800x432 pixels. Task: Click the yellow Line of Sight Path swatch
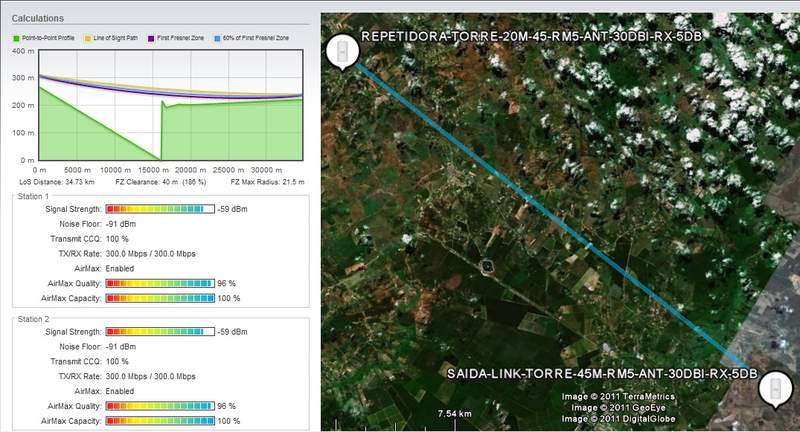pos(88,38)
